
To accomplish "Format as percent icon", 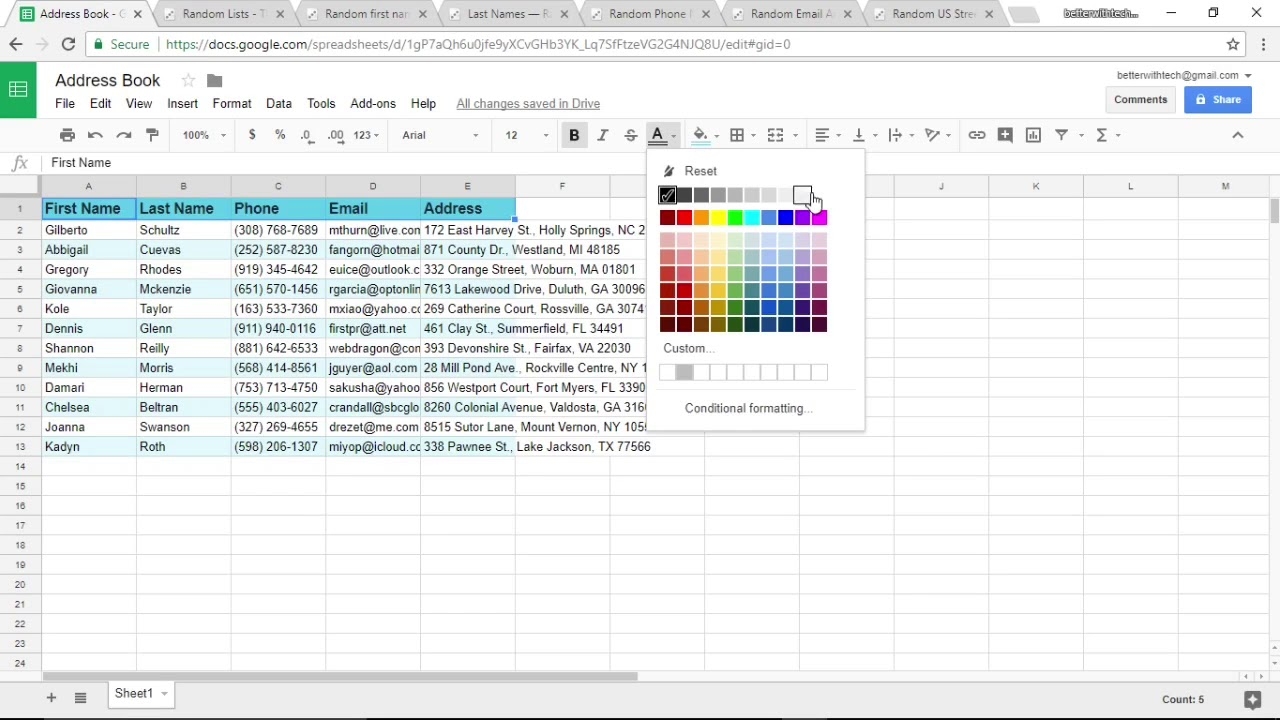I will point(280,135).
